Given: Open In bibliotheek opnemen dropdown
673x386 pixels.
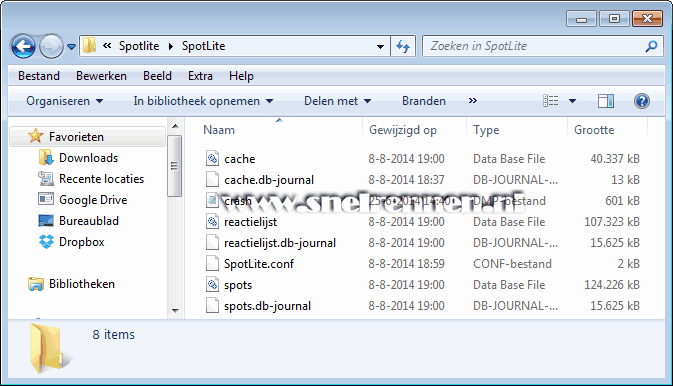Looking at the screenshot, I should [x=203, y=101].
